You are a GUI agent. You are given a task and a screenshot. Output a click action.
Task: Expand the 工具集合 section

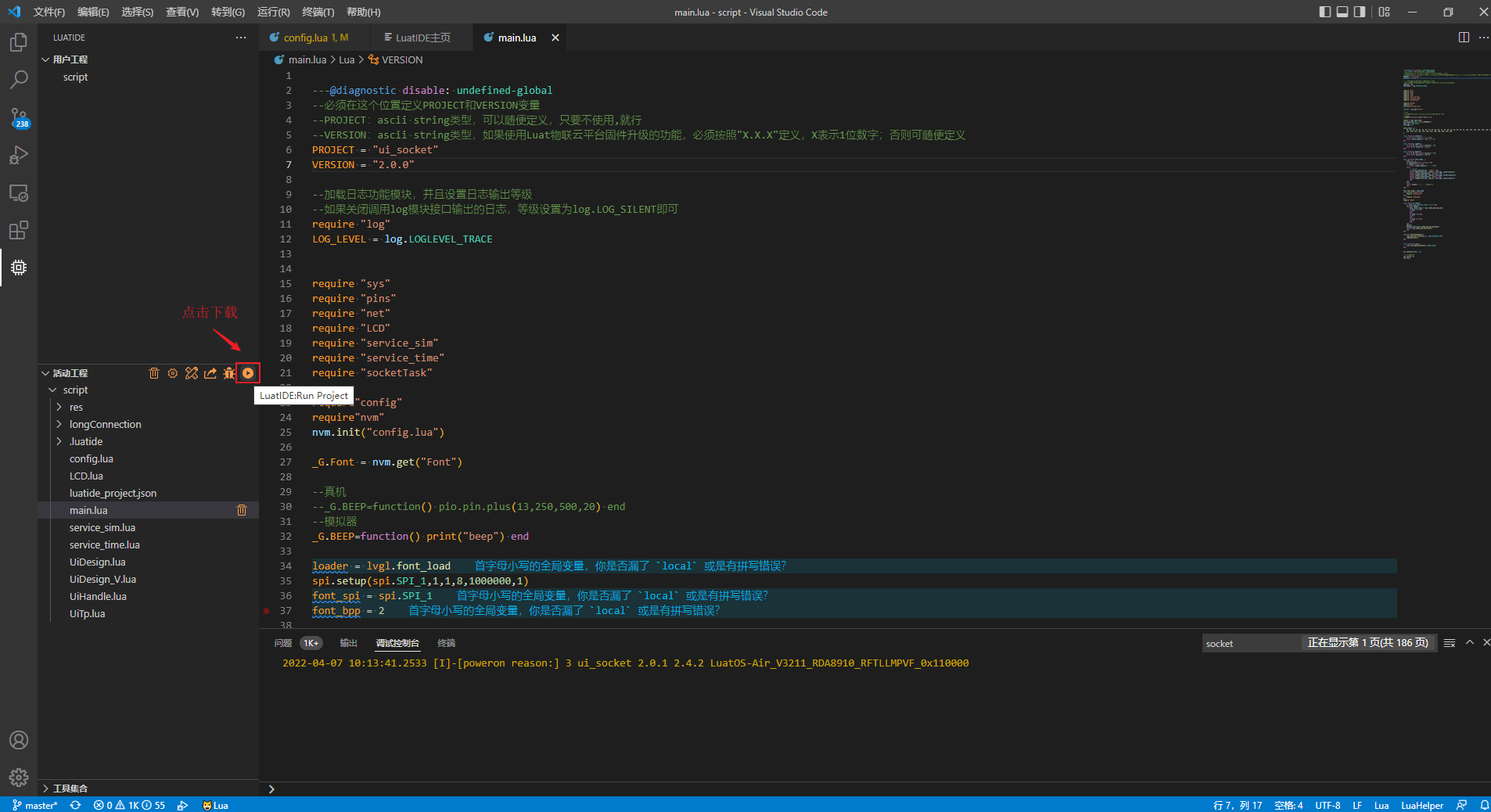coord(45,789)
